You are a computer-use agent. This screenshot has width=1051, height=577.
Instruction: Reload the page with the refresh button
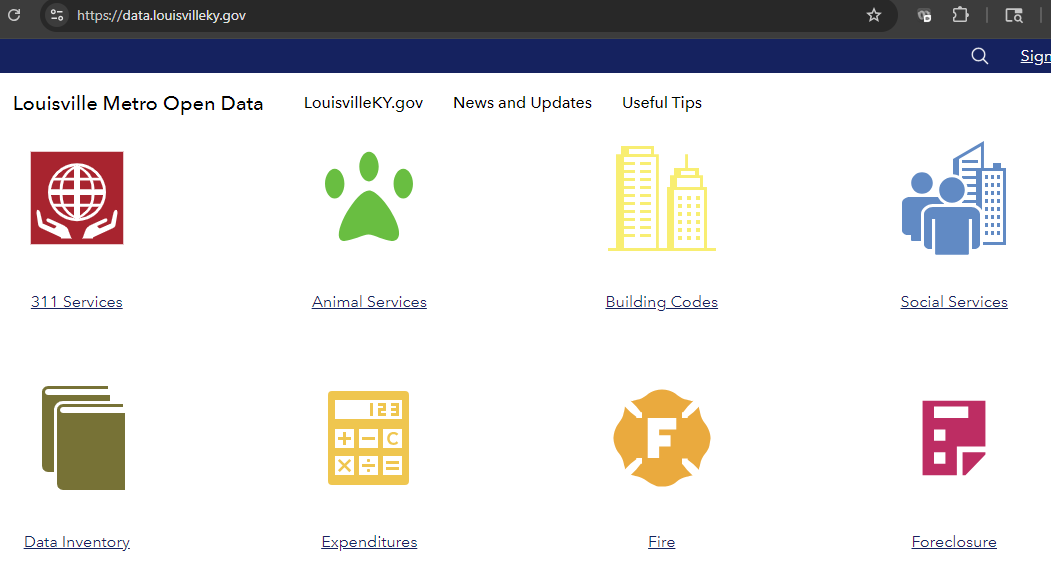click(x=14, y=15)
